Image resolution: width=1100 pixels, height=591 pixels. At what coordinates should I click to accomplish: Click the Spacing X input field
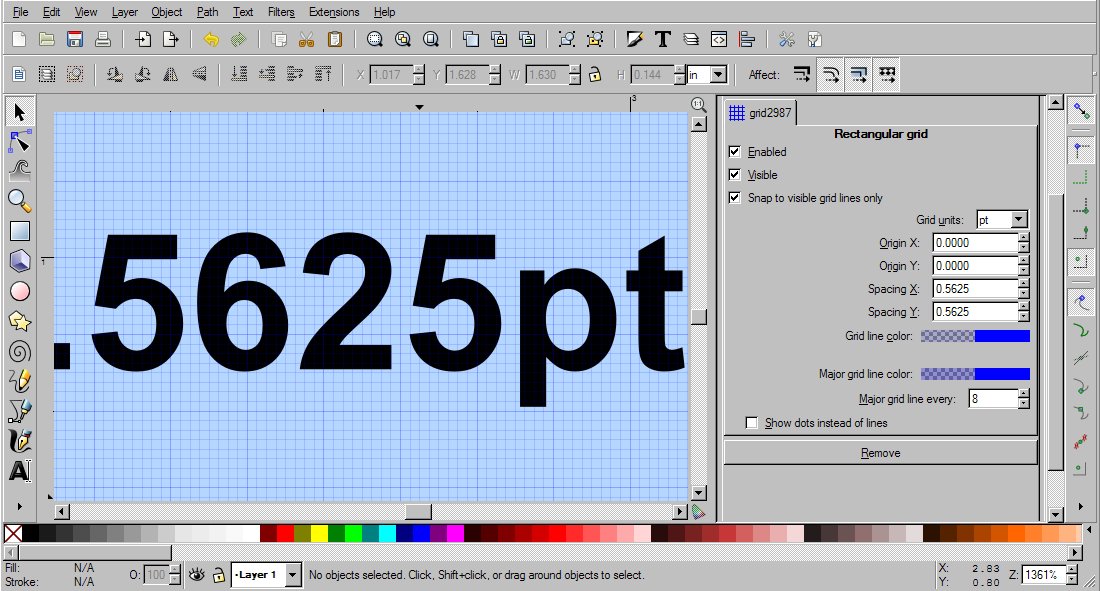coord(974,289)
